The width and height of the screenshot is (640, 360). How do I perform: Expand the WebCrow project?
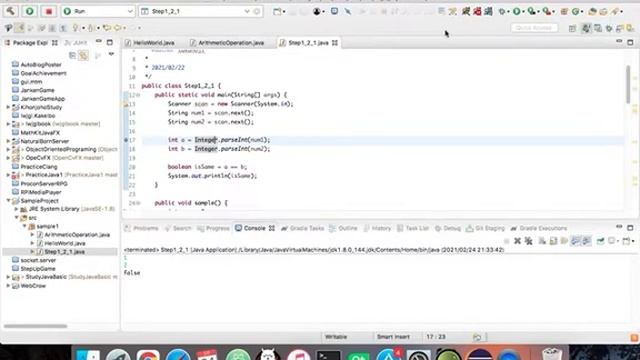coord(8,286)
